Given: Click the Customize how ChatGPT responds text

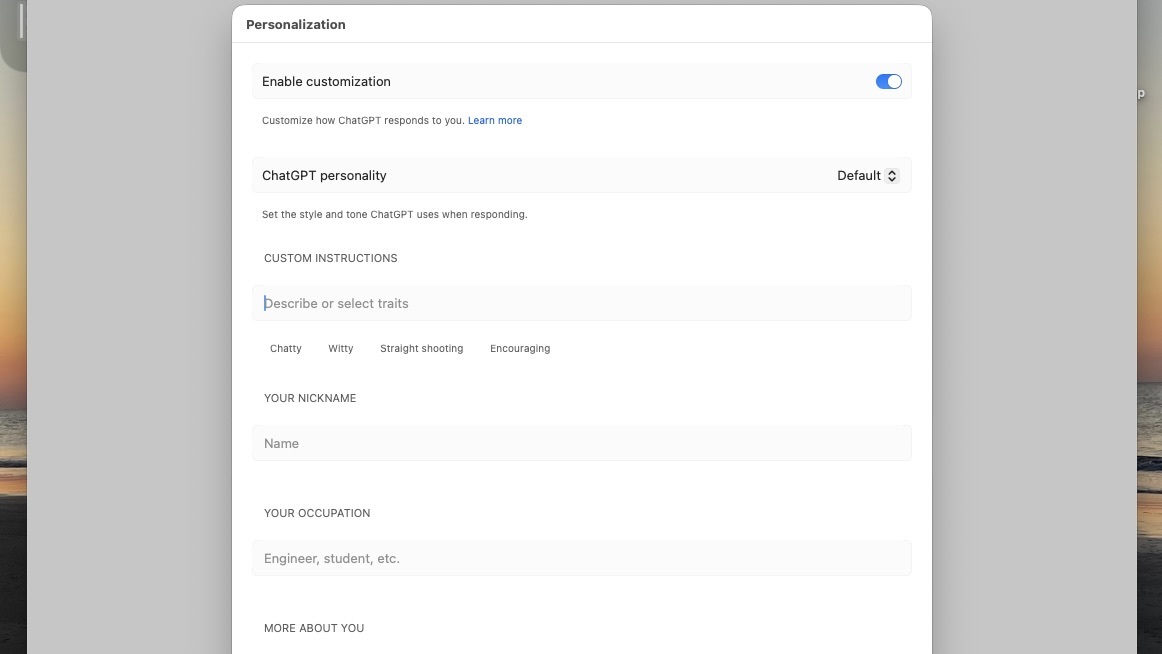Looking at the screenshot, I should [x=363, y=120].
